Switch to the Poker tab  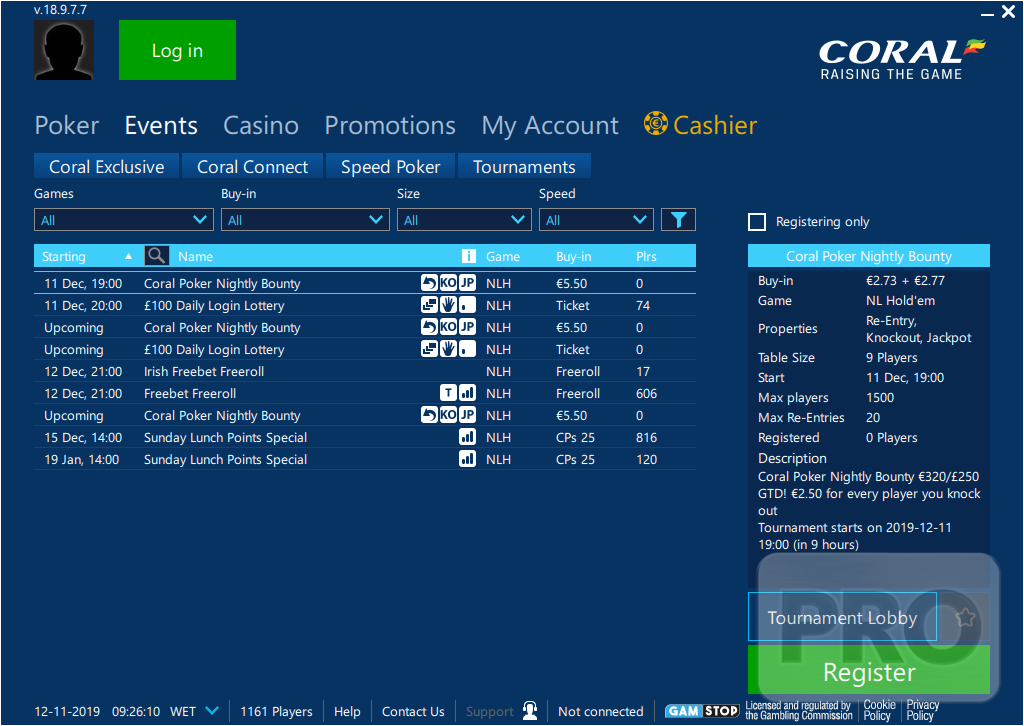[67, 125]
